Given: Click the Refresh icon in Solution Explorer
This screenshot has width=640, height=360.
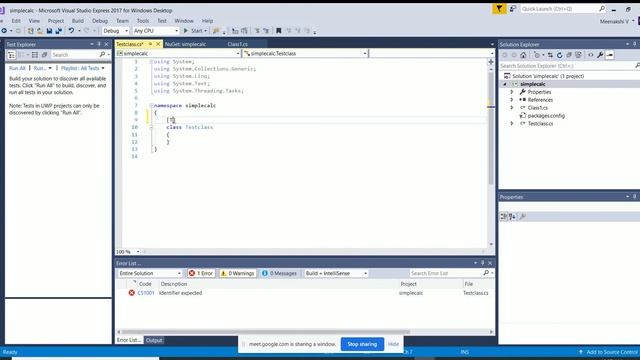Looking at the screenshot, I should (x=560, y=55).
